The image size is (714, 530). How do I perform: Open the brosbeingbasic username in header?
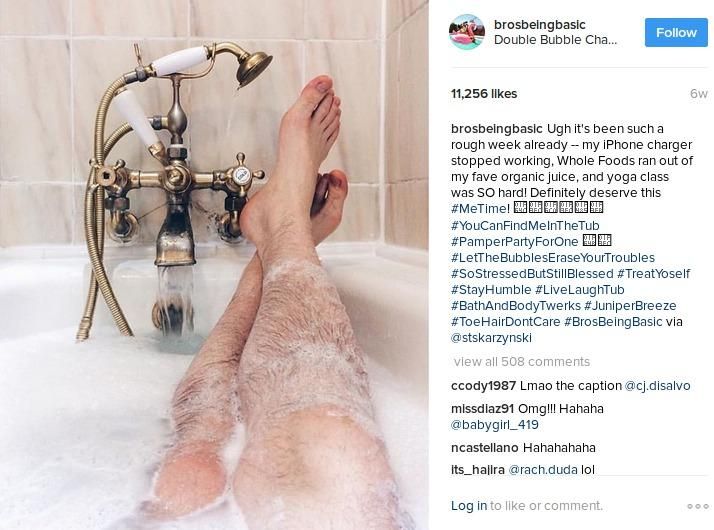click(540, 25)
